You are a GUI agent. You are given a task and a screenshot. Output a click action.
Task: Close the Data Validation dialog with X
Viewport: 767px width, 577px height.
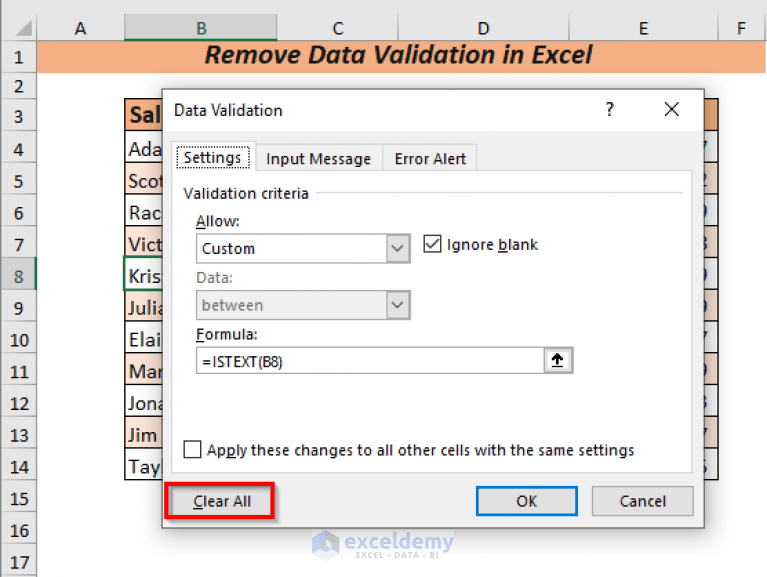click(x=672, y=109)
